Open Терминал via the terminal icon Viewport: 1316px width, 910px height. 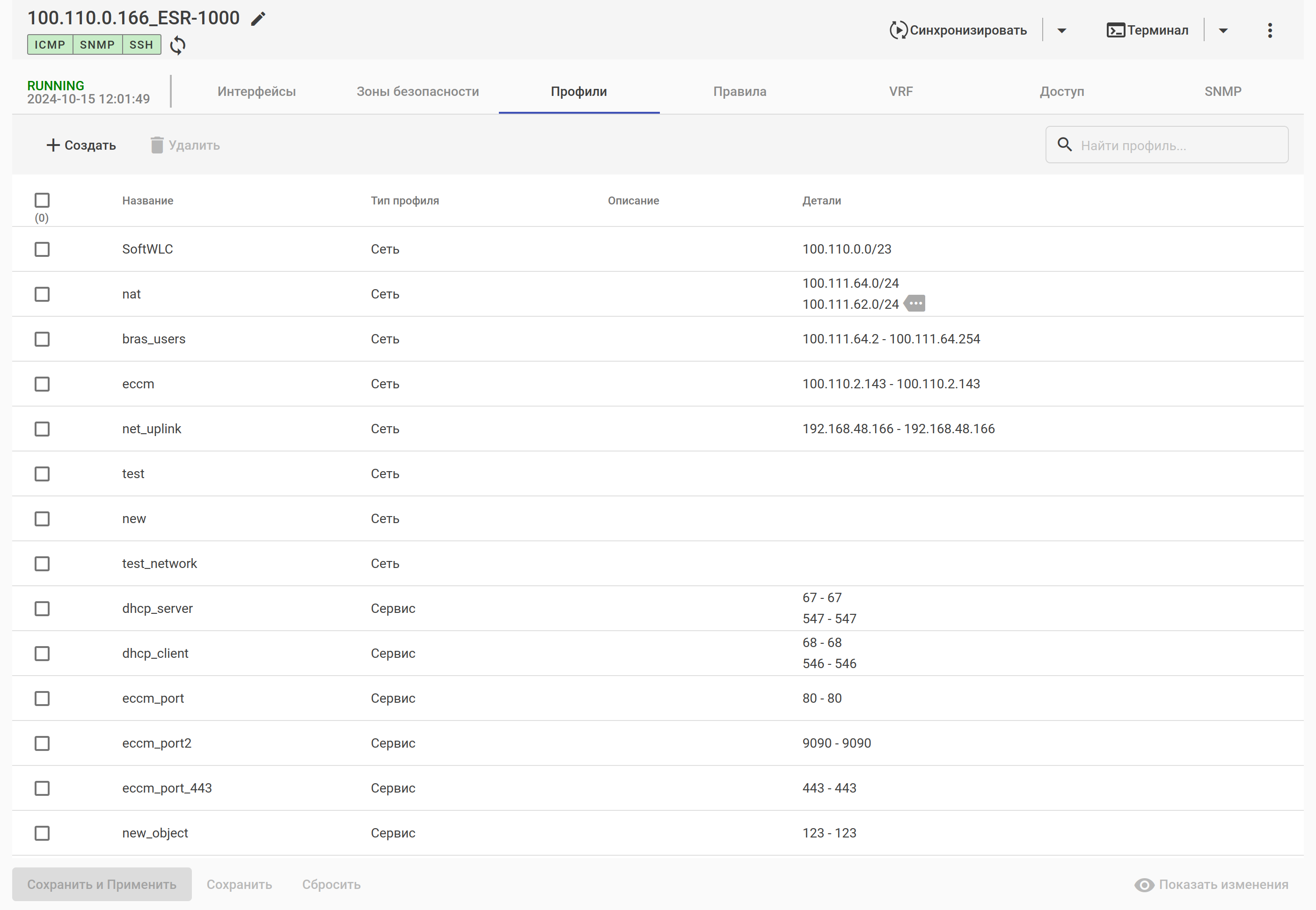coord(1115,30)
